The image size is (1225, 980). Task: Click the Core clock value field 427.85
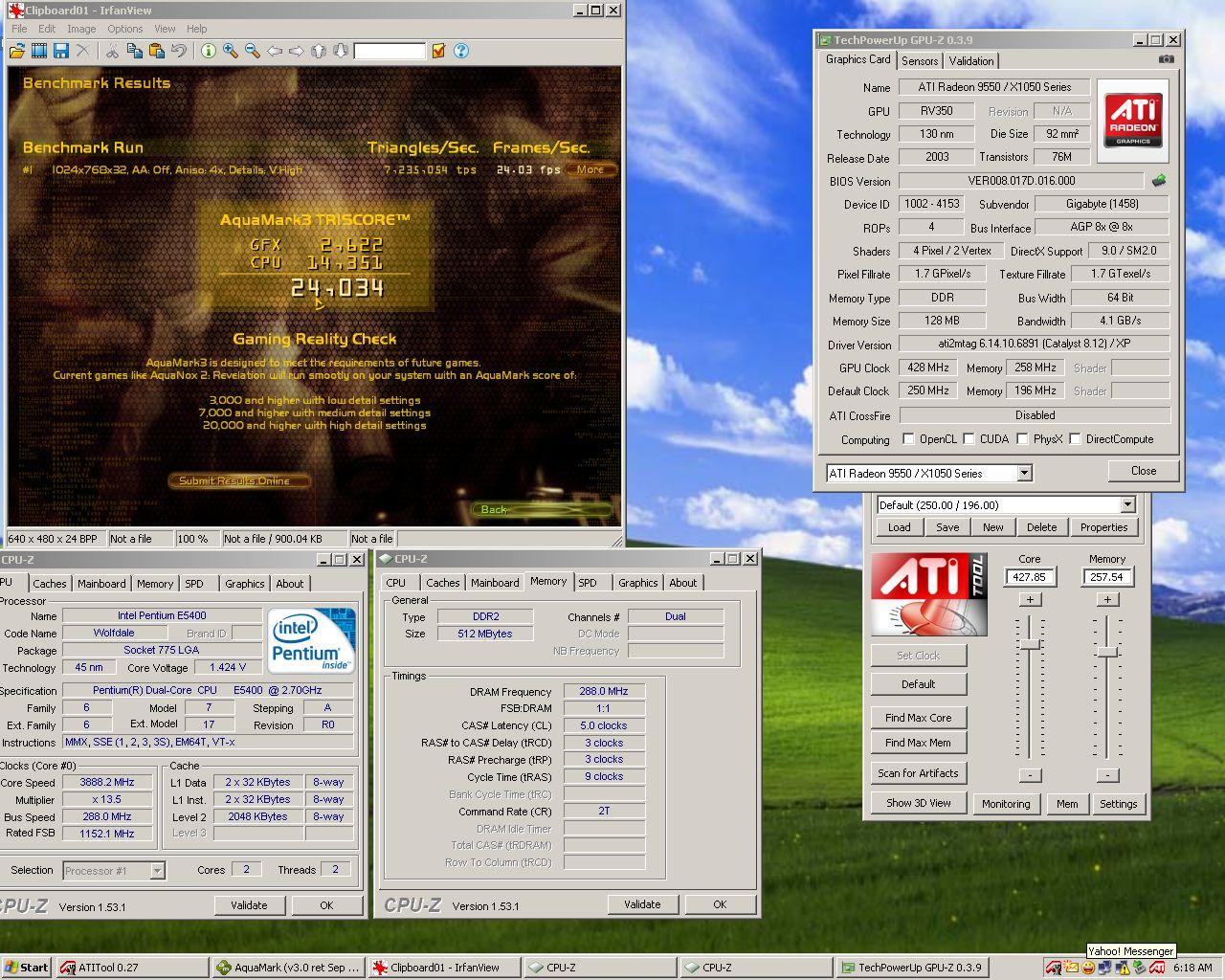[x=1030, y=577]
